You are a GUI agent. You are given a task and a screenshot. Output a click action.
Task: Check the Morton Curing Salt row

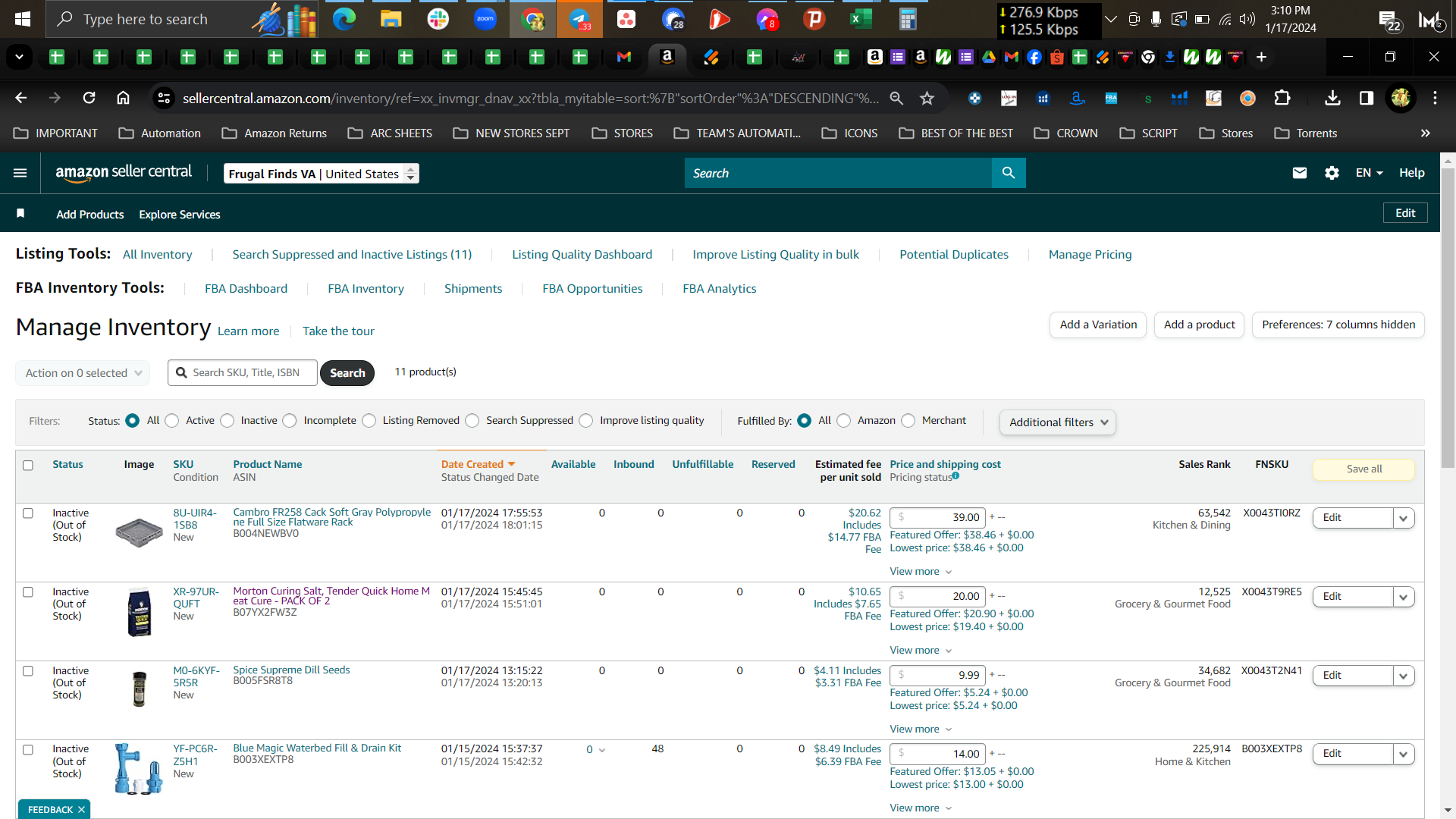(x=28, y=592)
